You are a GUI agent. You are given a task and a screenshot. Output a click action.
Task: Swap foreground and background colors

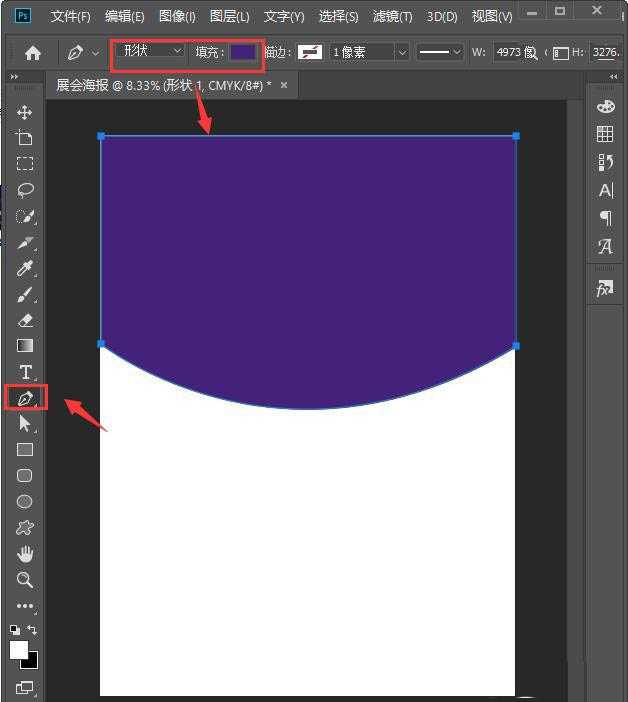33,630
